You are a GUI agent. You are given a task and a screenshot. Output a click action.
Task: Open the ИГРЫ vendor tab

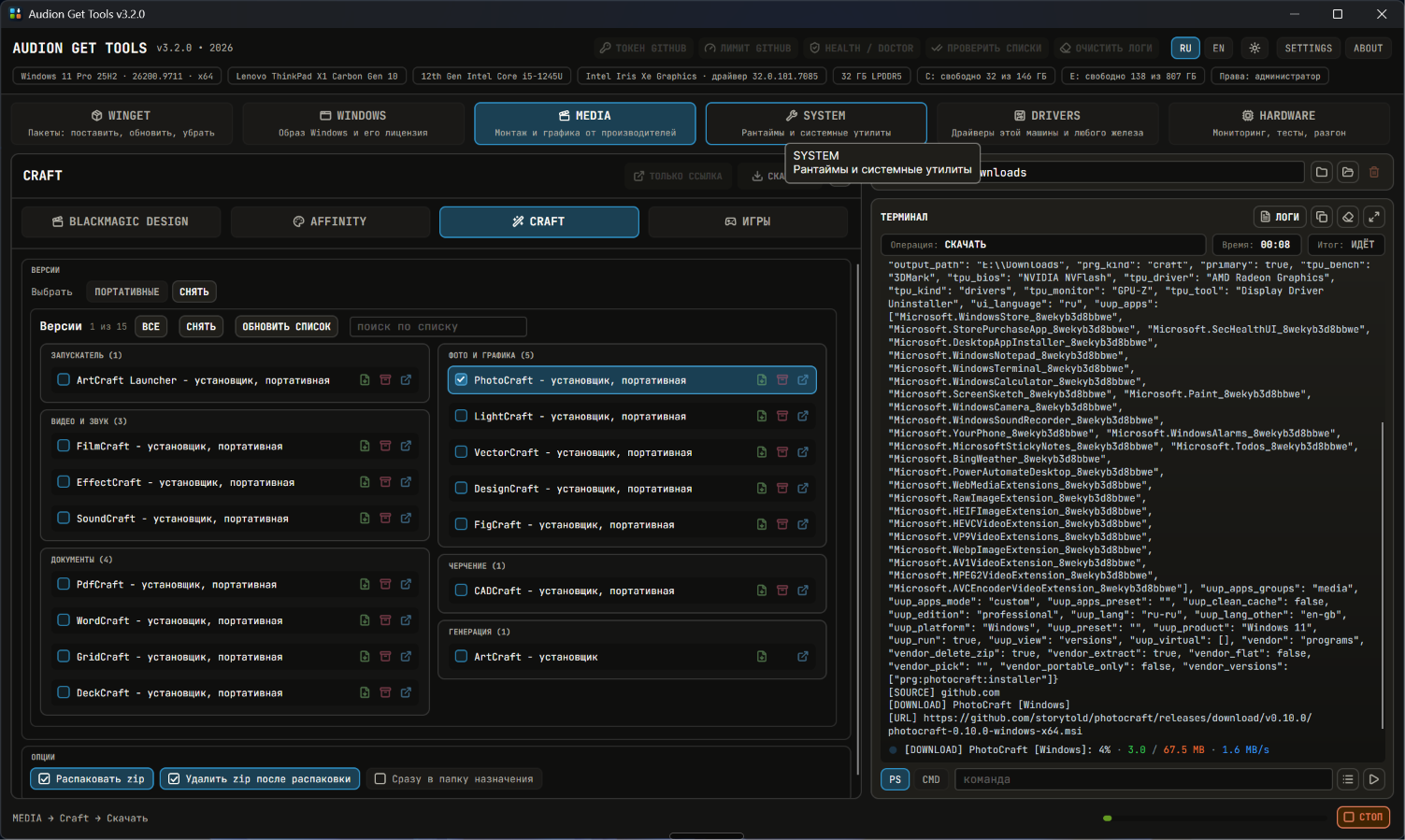point(748,221)
